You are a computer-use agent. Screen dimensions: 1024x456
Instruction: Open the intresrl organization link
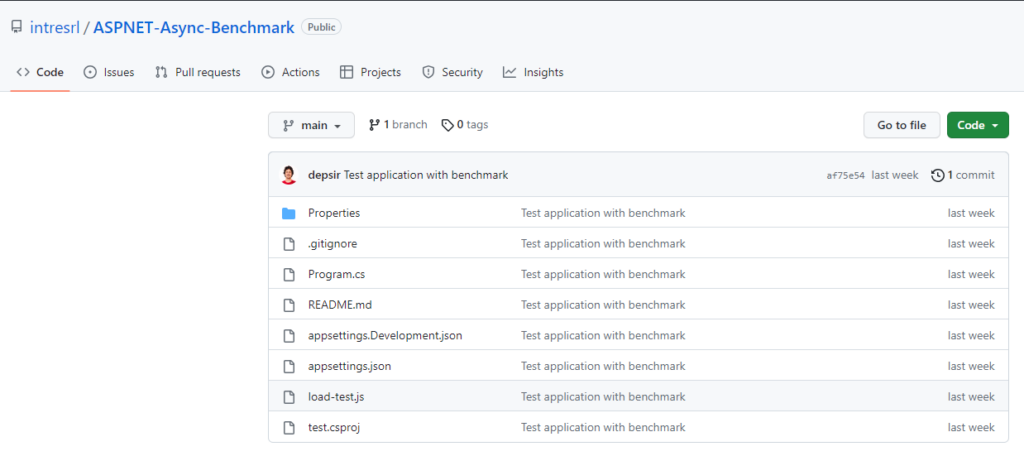pos(54,27)
